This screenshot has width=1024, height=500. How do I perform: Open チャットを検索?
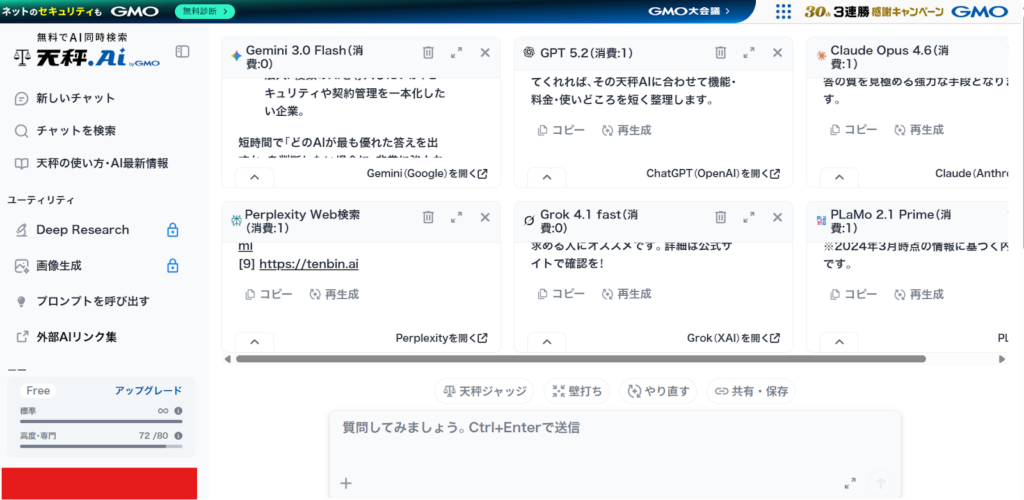click(x=65, y=131)
